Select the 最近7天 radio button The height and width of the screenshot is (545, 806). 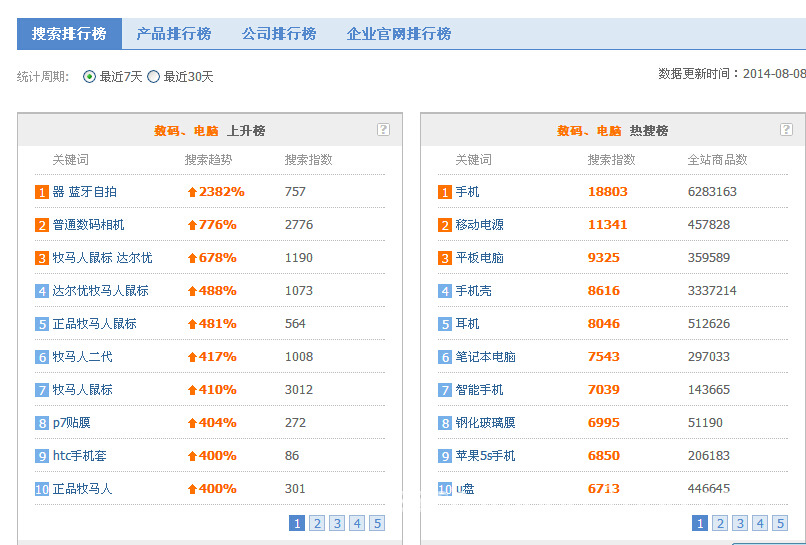(x=90, y=77)
